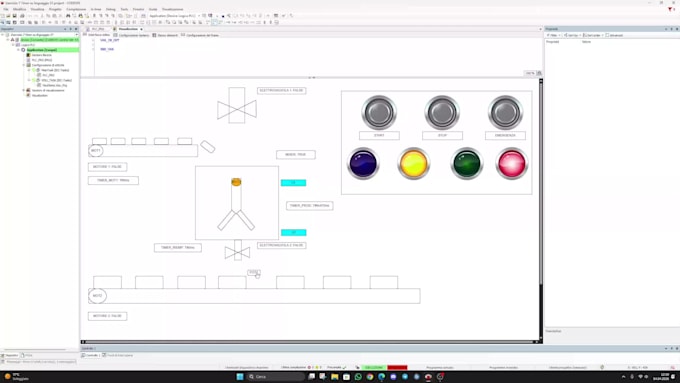Click the find binoculars toolbar icon
Screen dimensions: 680x383
click(x=68, y=16)
